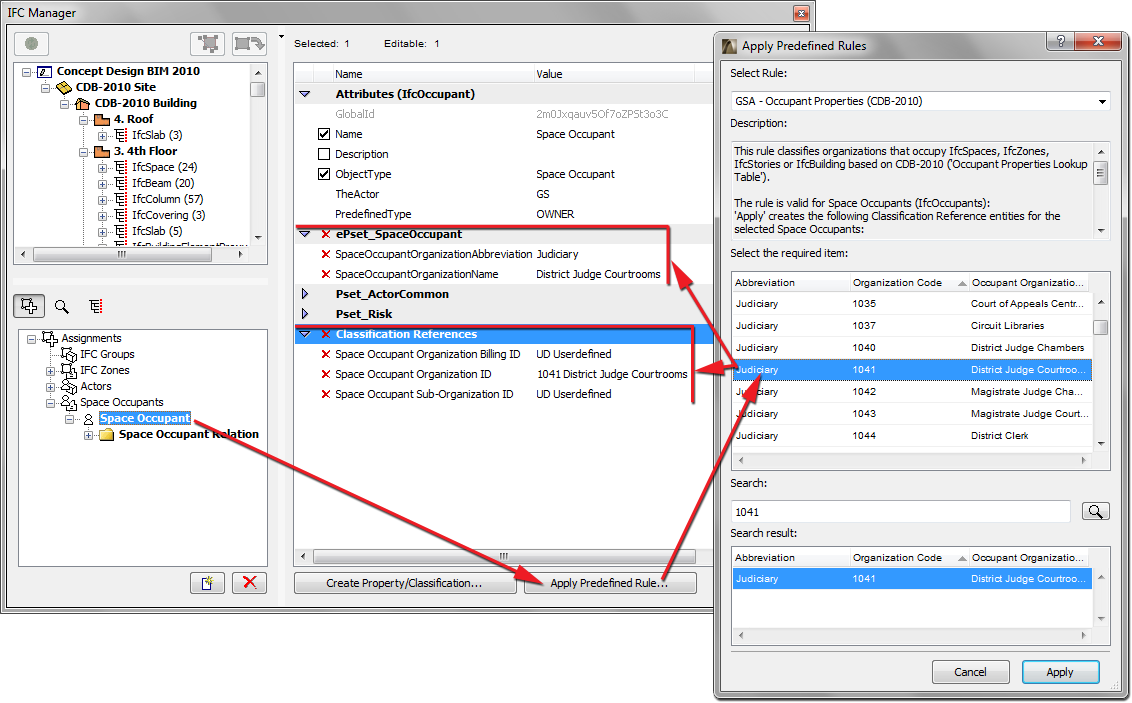Screen dimensions: 1132x703
Task: Select the assignments view icon
Action: click(29, 306)
